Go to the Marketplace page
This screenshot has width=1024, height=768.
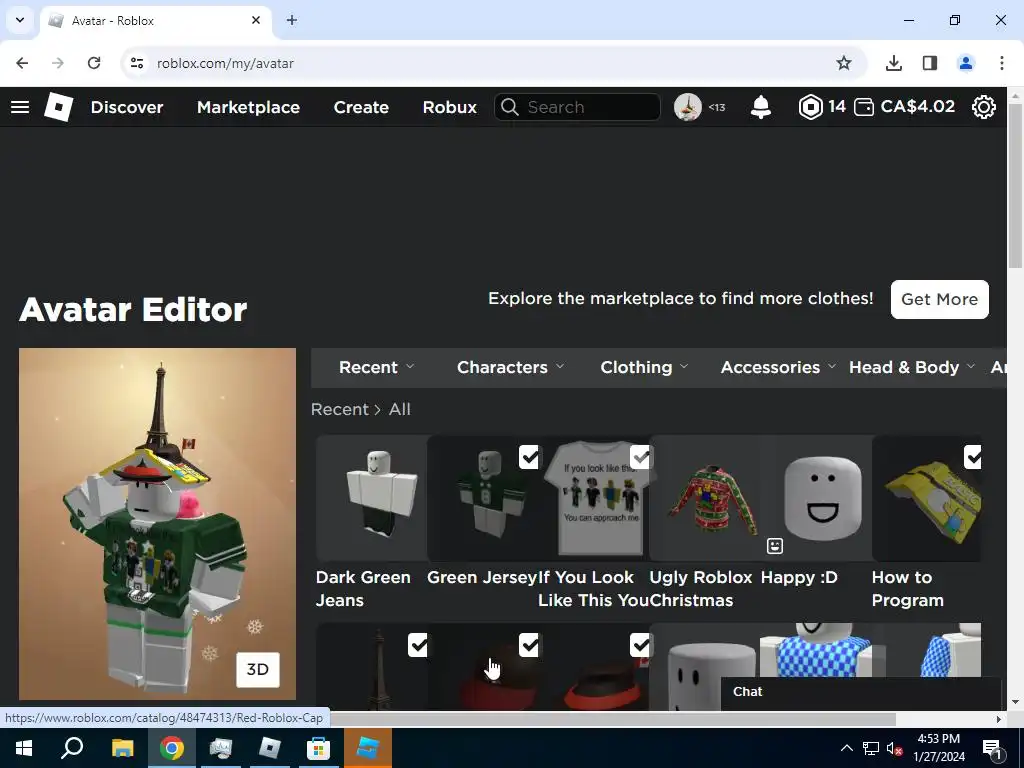(248, 107)
